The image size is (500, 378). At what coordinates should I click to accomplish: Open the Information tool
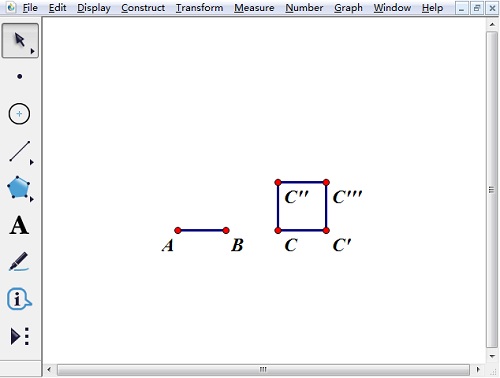pos(19,299)
